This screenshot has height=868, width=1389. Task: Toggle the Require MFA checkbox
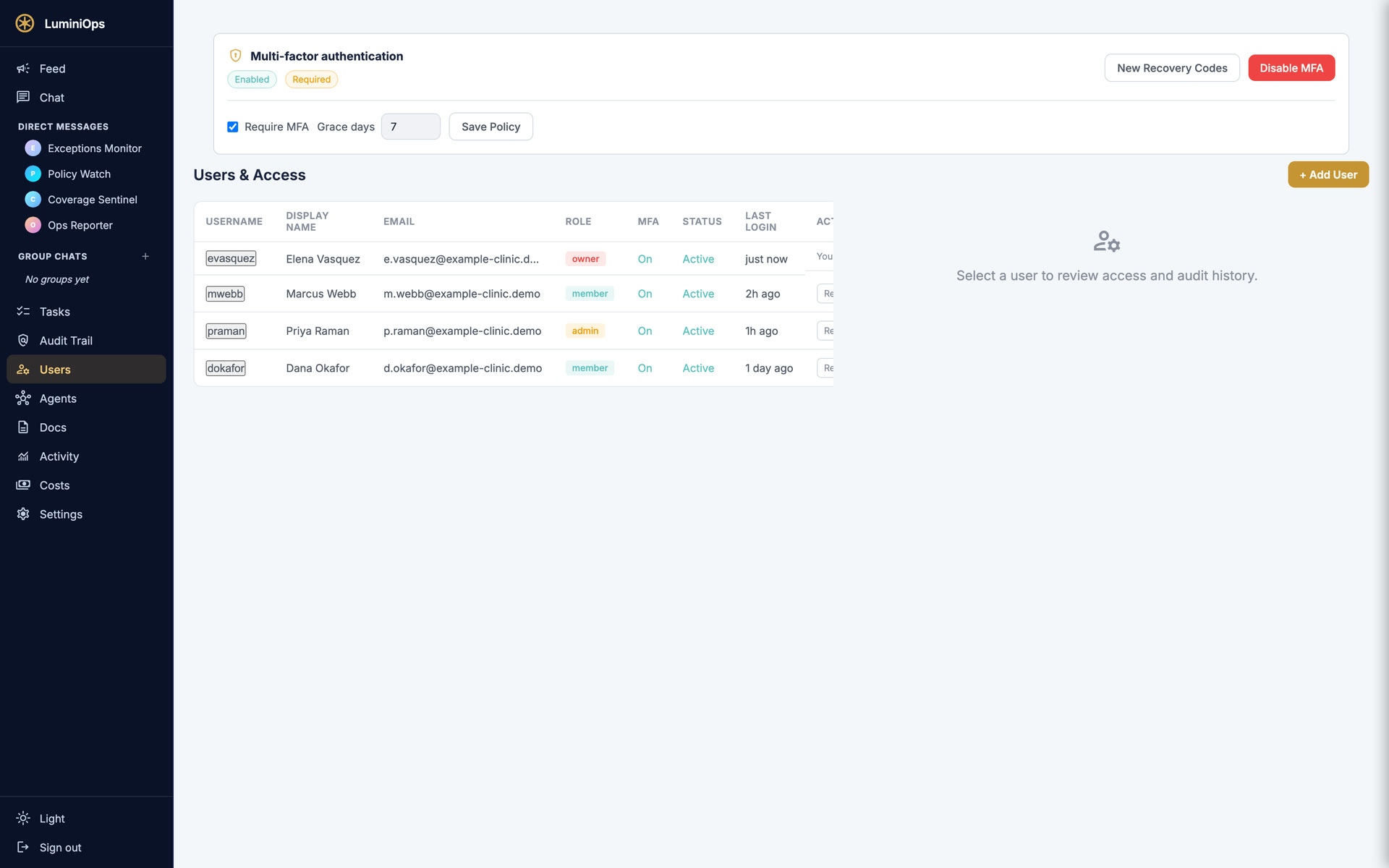tap(233, 127)
